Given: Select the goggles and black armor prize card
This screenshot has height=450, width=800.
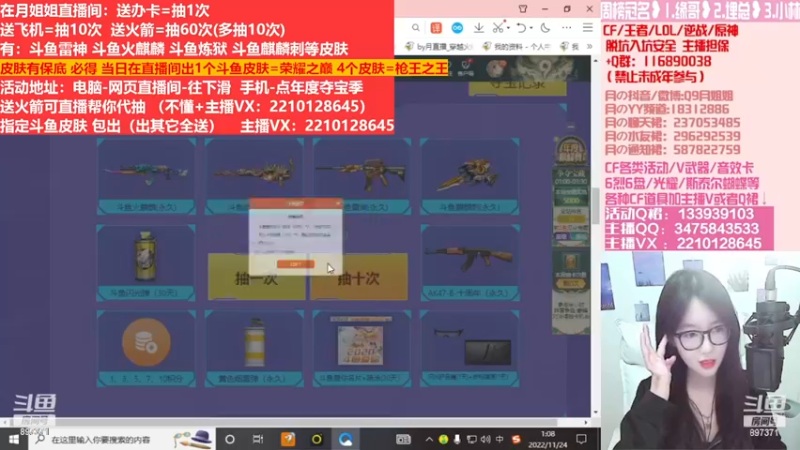Looking at the screenshot, I should [x=470, y=348].
